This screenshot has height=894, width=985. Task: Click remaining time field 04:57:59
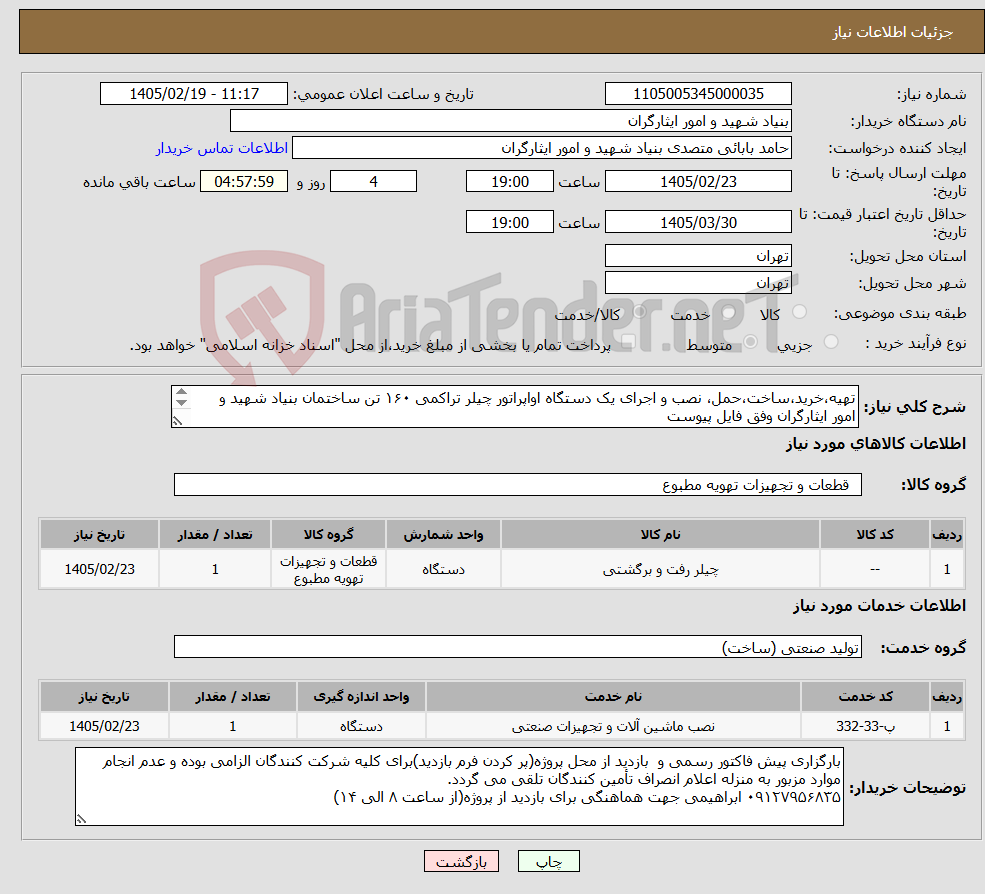[244, 182]
